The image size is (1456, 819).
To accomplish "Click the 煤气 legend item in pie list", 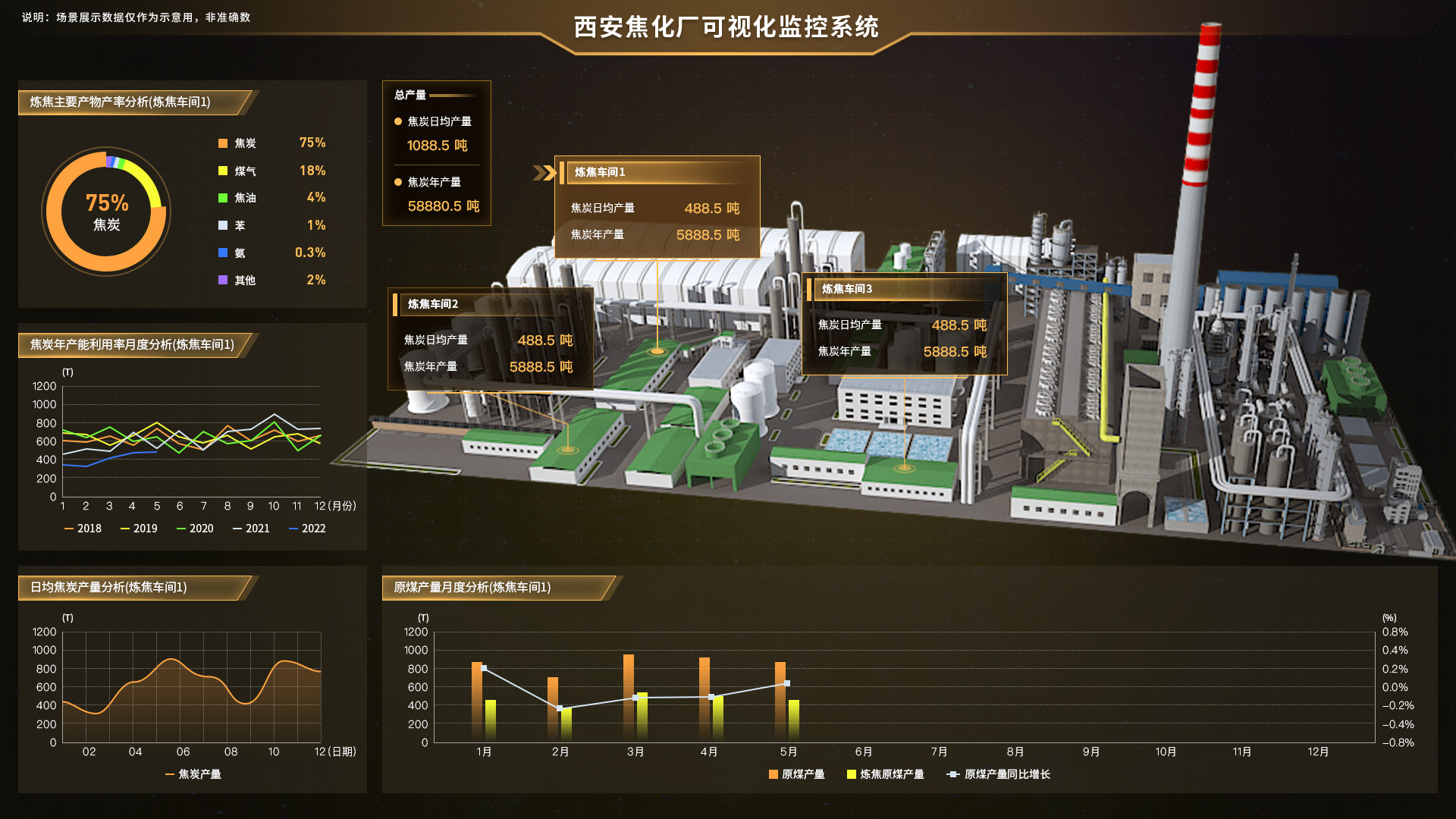I will click(245, 171).
